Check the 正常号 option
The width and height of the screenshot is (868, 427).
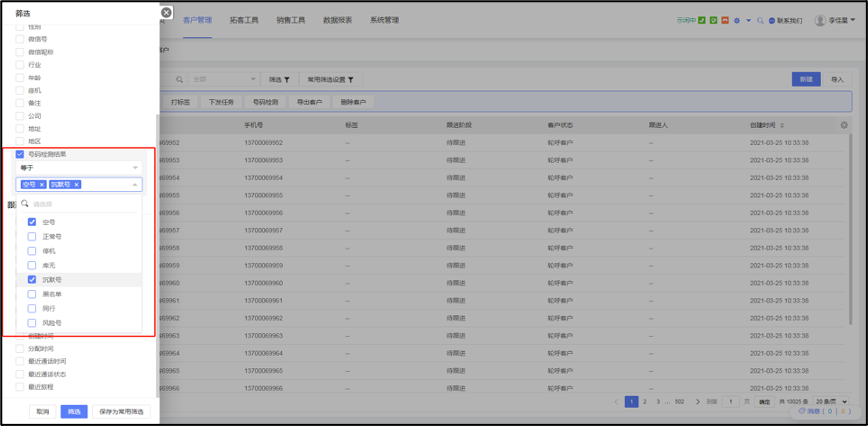click(x=32, y=236)
